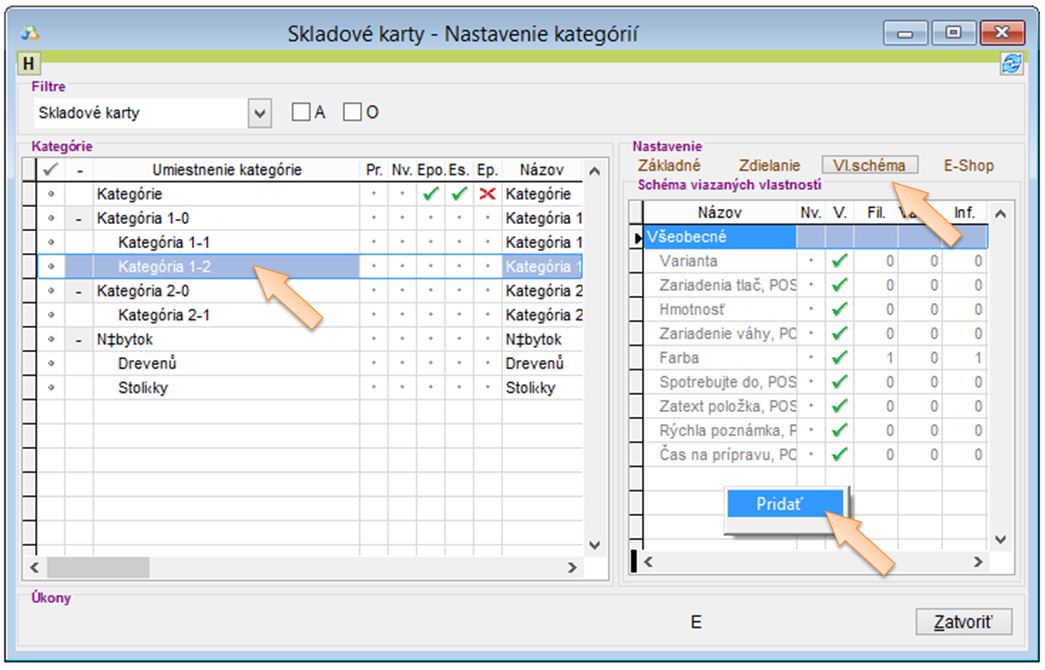
Task: Select the Všeobecné schema row
Action: click(x=720, y=237)
